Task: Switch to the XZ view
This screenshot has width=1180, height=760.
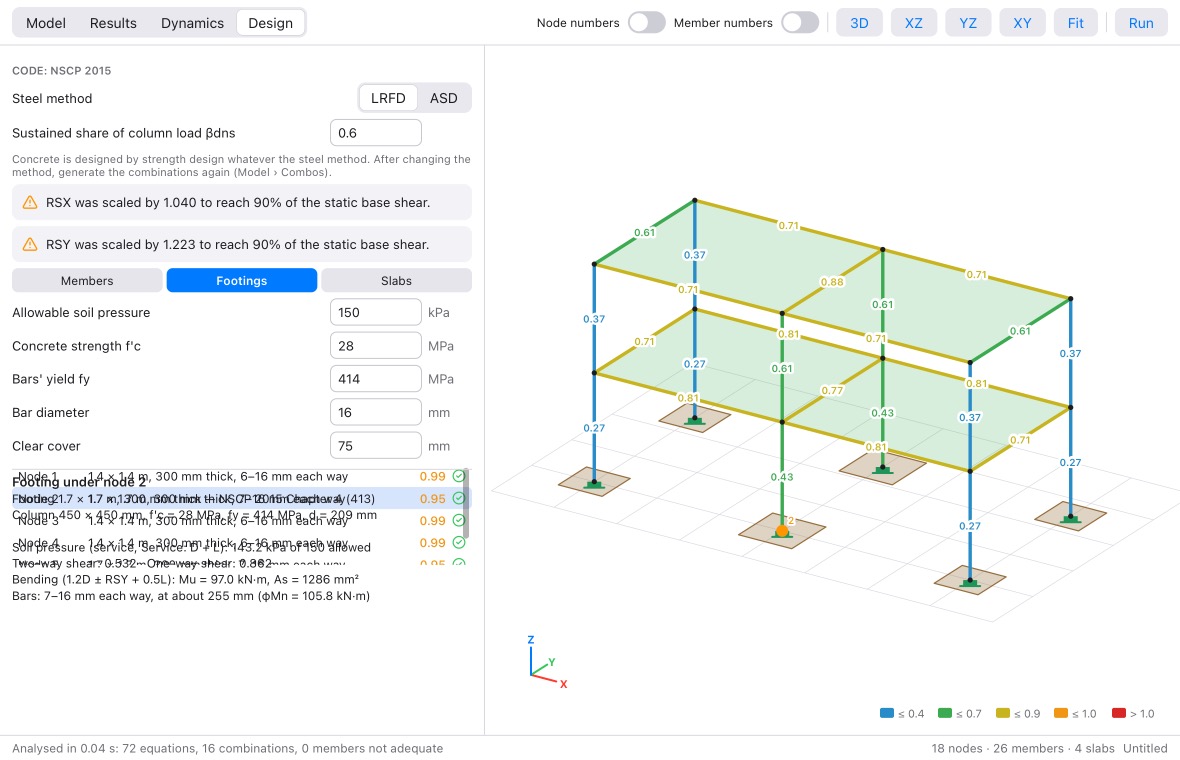Action: 914,23
